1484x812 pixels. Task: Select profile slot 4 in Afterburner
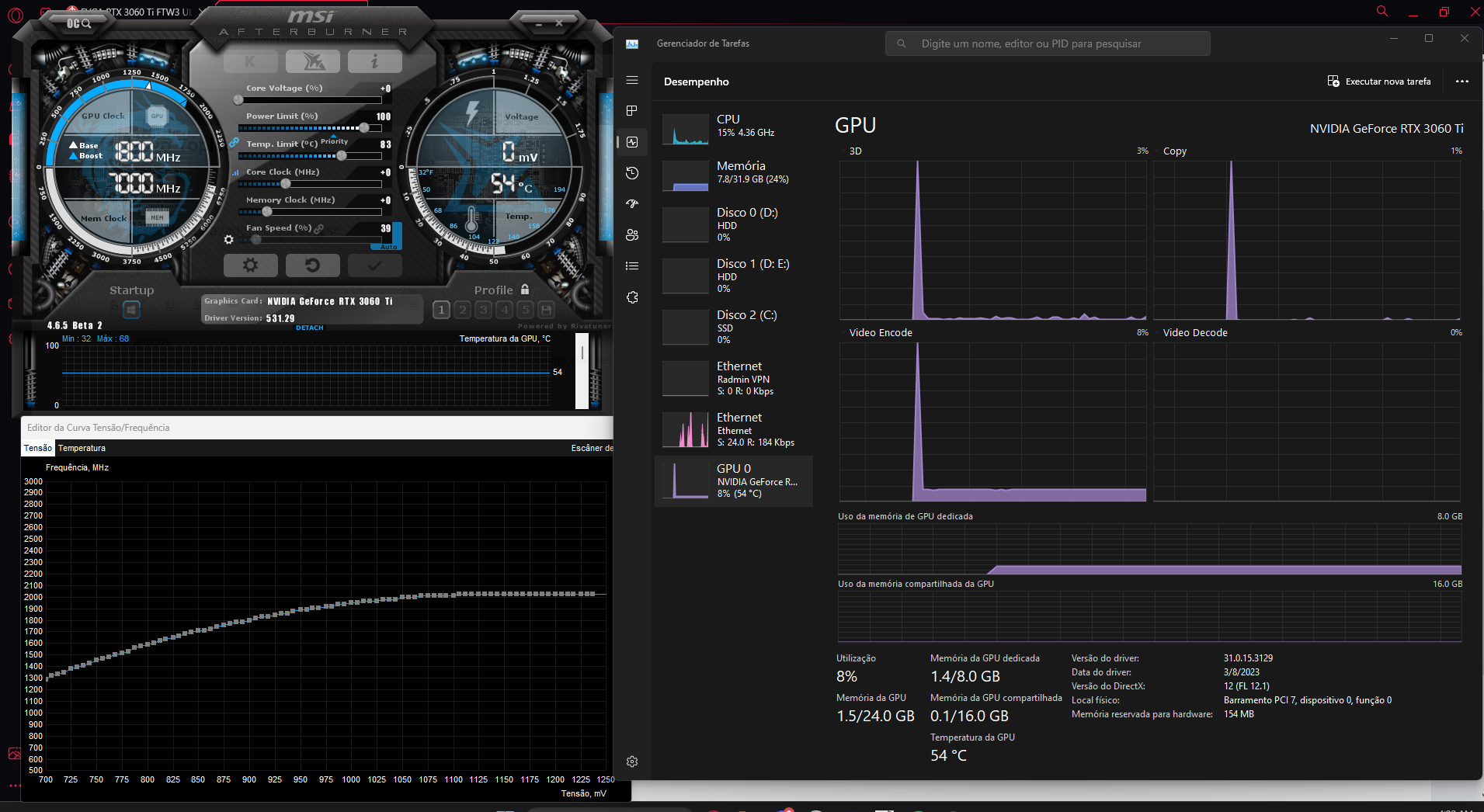tap(505, 310)
